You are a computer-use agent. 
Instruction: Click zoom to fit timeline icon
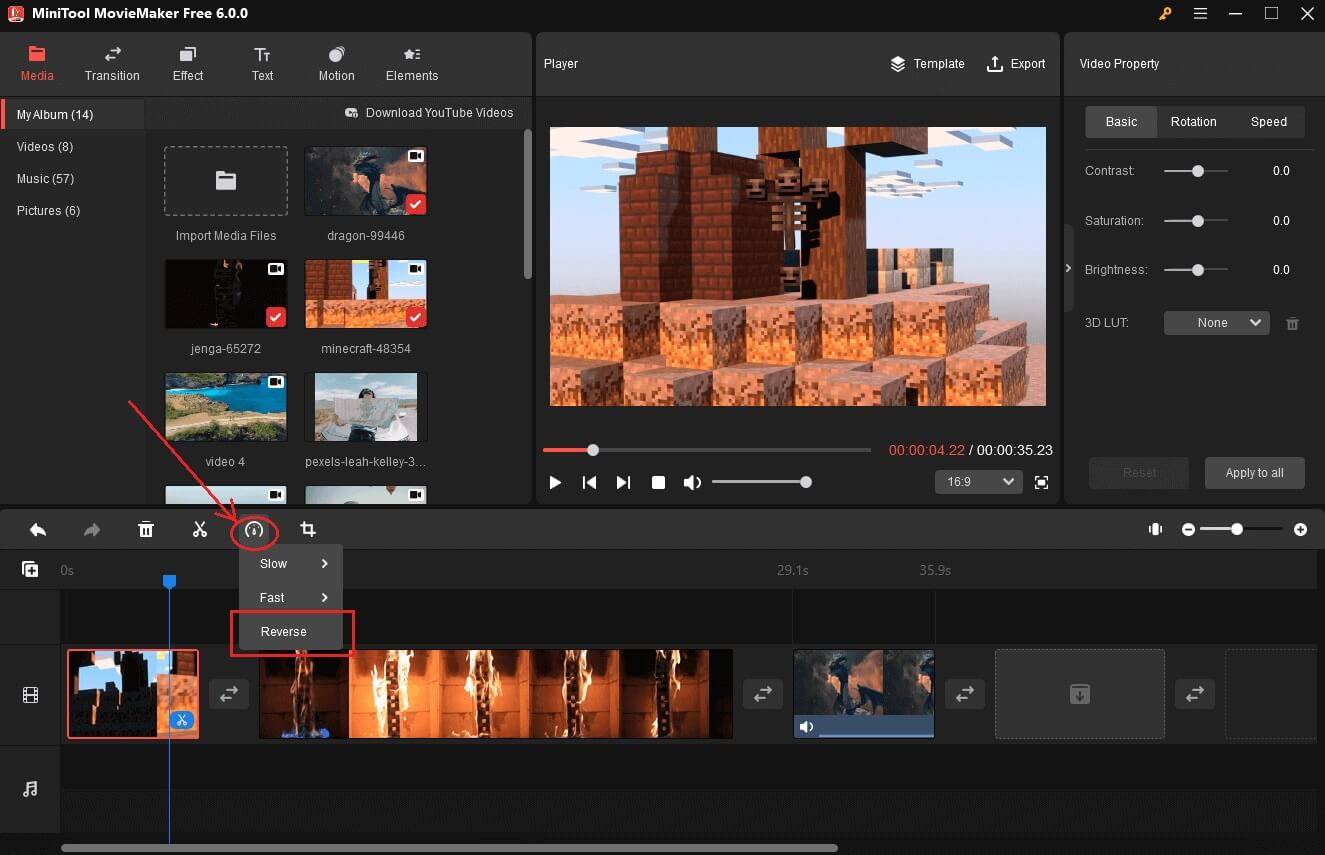point(1156,529)
